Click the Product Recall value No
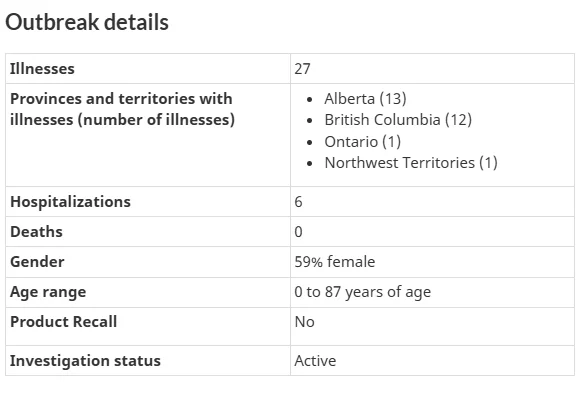This screenshot has height=401, width=586. 304,322
